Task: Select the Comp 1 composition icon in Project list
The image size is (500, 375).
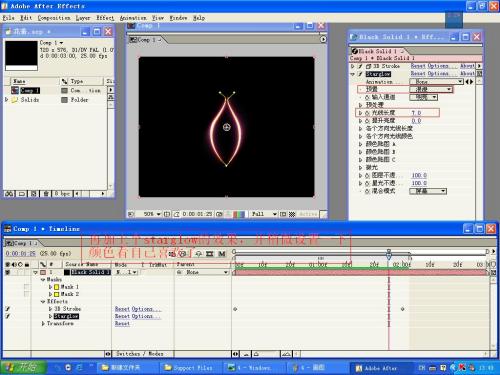Action: pos(15,90)
